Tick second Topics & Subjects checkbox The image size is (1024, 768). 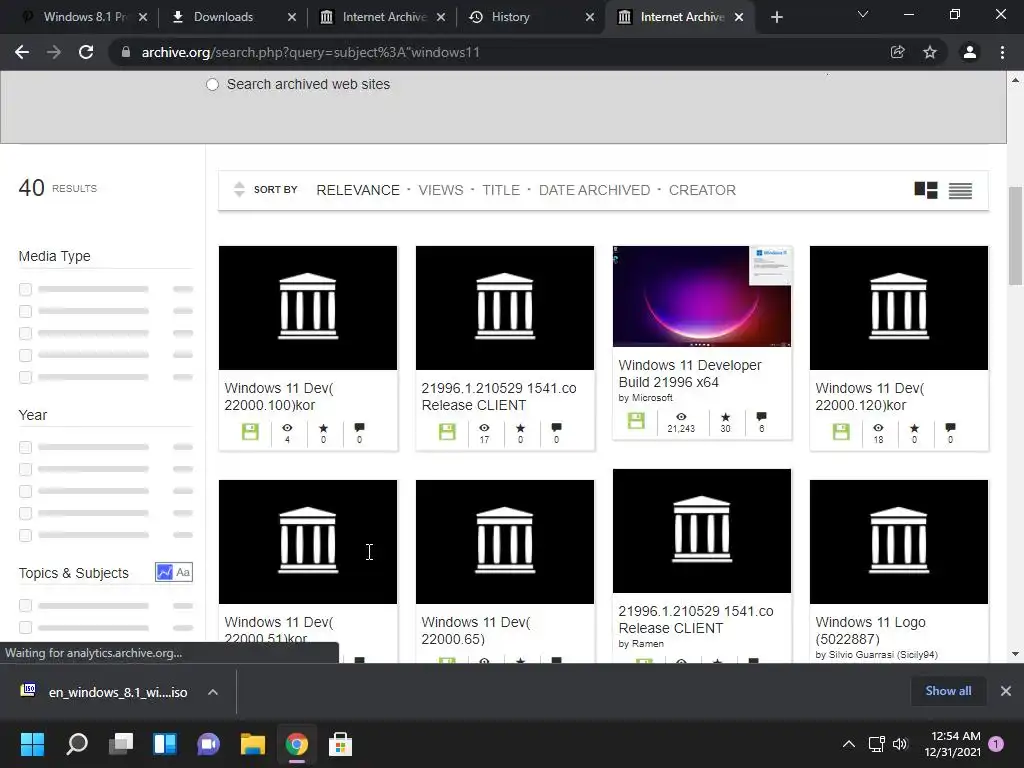pyautogui.click(x=25, y=628)
